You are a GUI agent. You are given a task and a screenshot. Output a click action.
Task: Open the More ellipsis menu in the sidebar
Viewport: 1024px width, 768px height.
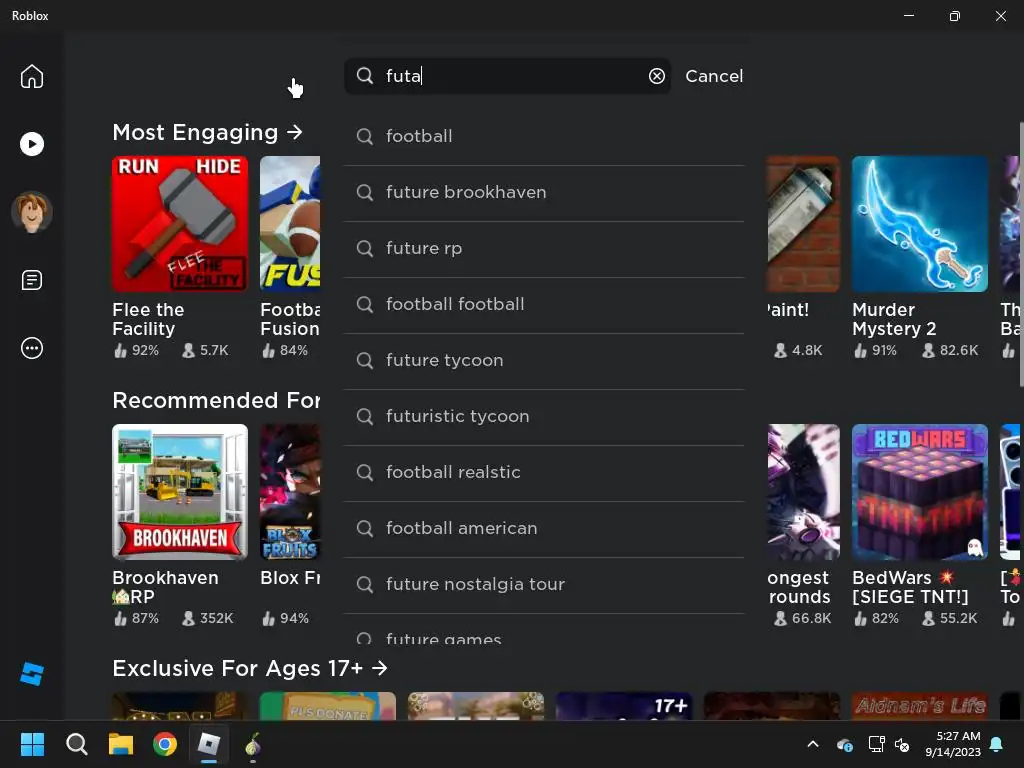click(x=31, y=348)
